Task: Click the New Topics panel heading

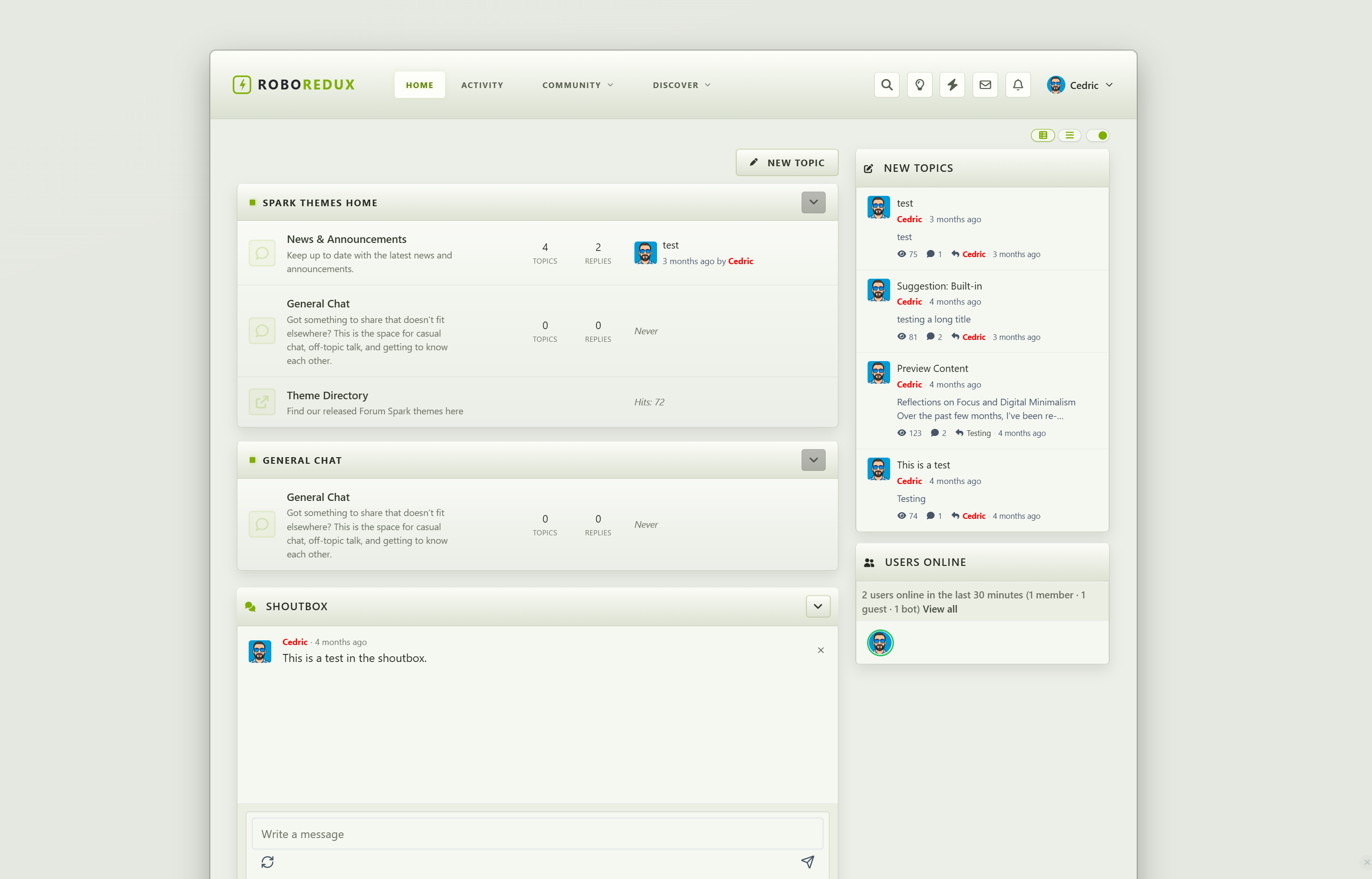Action: pyautogui.click(x=918, y=169)
